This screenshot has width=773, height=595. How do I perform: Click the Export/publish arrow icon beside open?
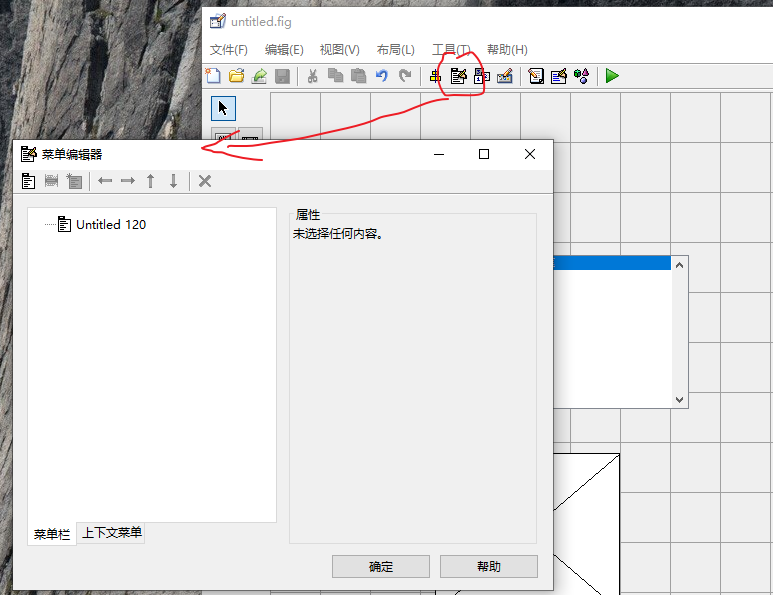click(x=259, y=76)
